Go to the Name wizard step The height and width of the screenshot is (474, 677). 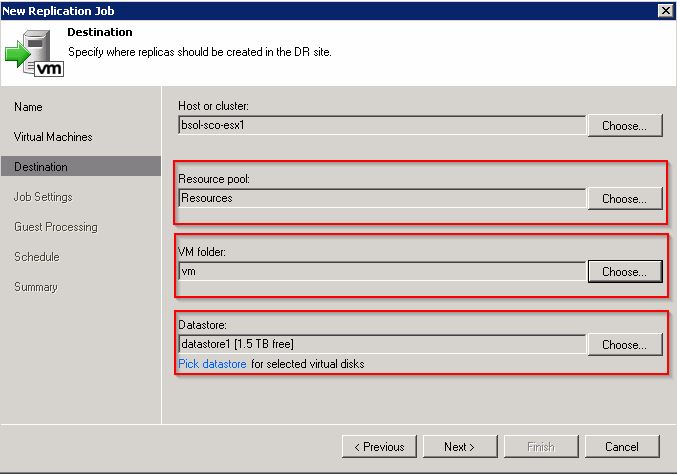[28, 107]
